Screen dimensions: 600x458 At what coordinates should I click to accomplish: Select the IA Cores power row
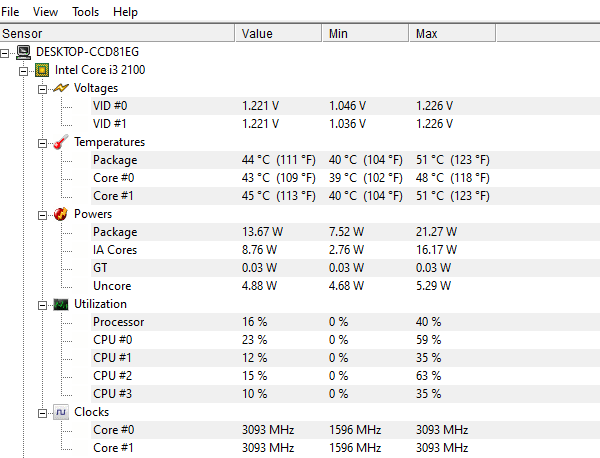tap(346, 250)
